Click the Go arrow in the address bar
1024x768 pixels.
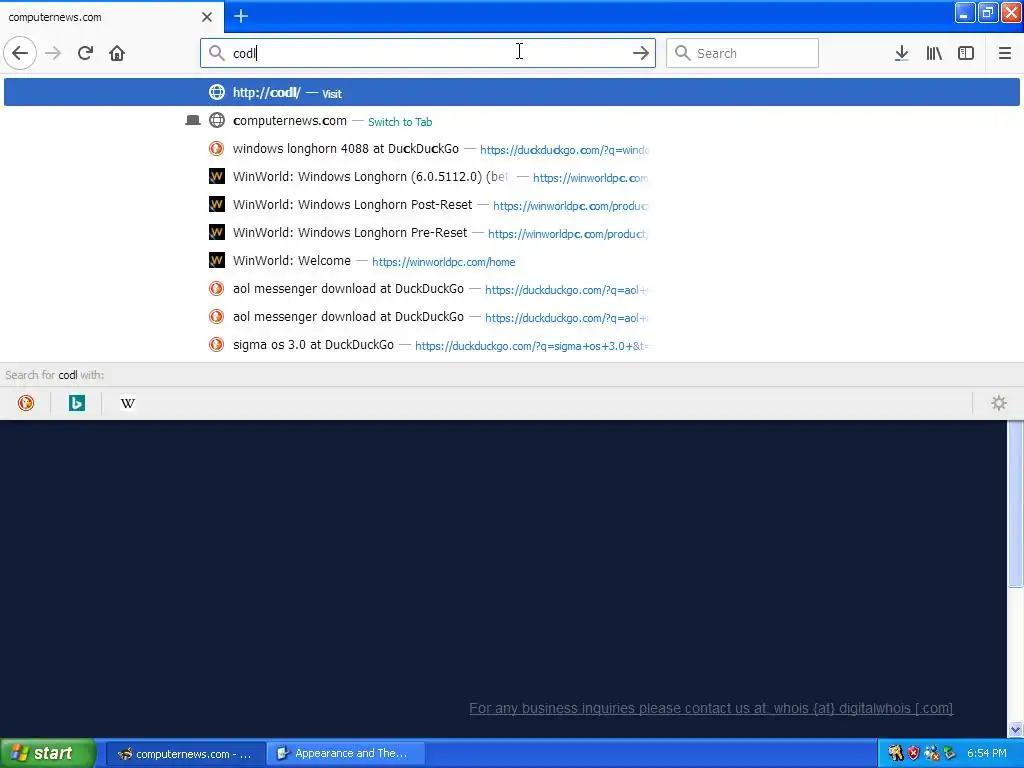pyautogui.click(x=641, y=53)
